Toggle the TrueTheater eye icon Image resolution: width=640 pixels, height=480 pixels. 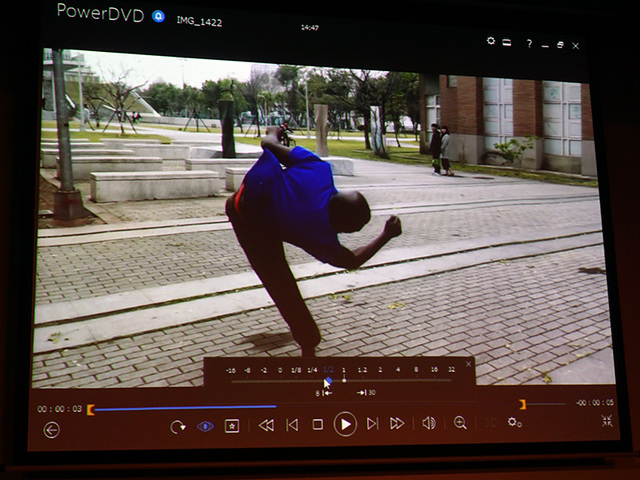click(205, 426)
